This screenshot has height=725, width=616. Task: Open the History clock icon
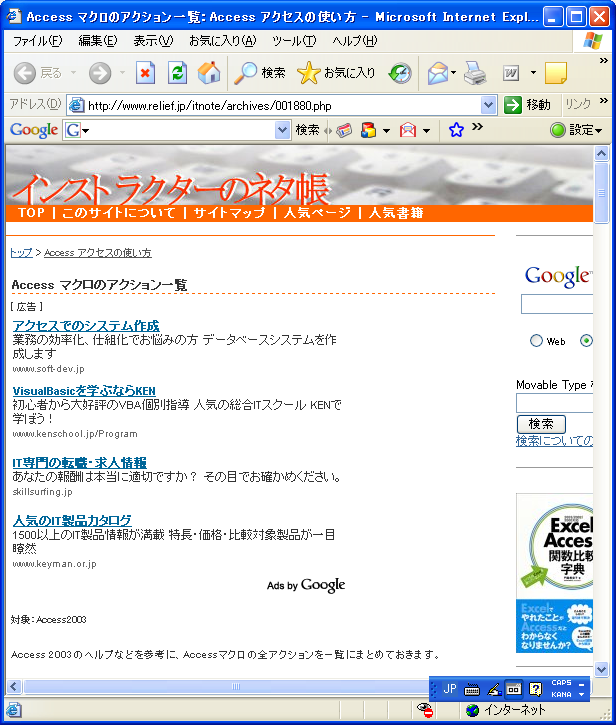click(400, 73)
